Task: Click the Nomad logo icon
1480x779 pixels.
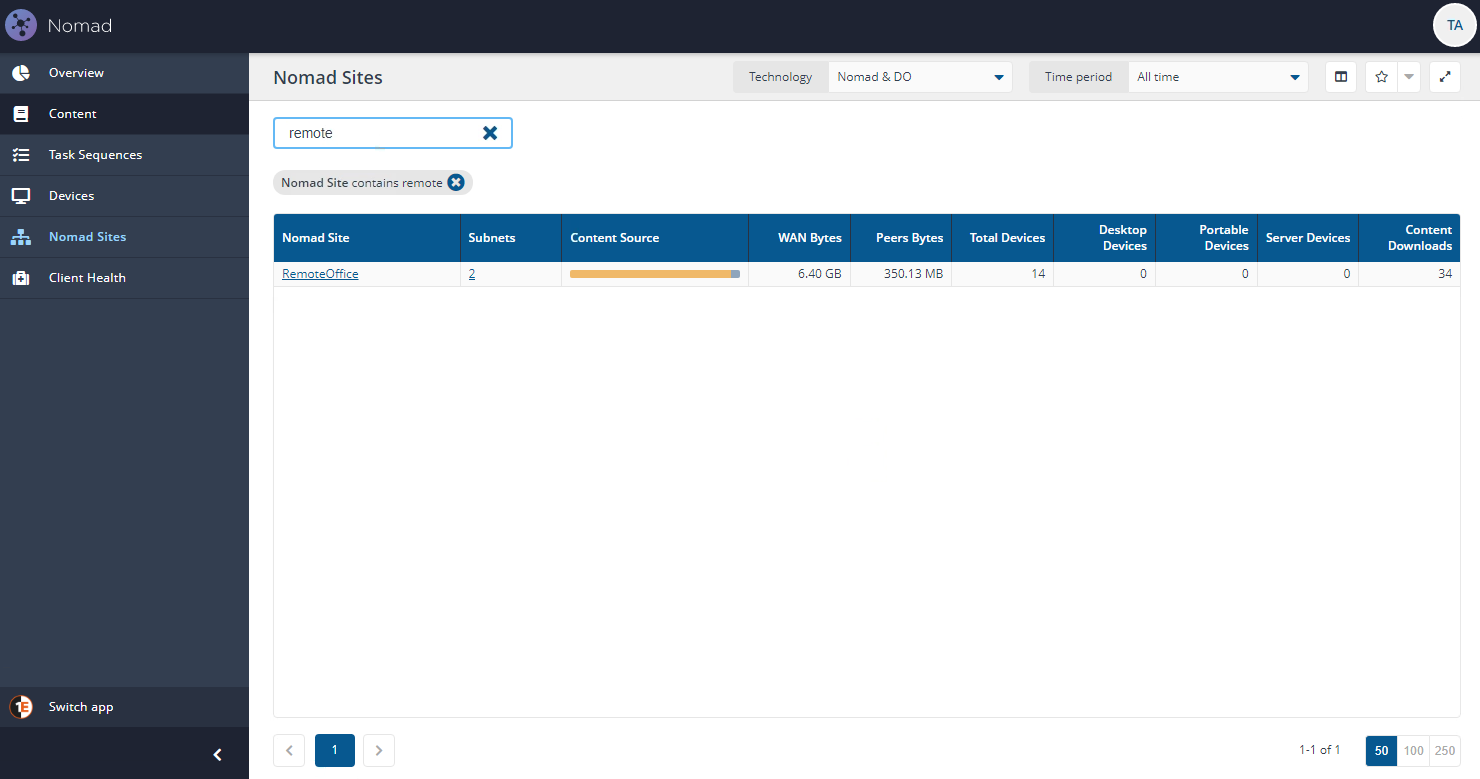Action: pos(21,25)
